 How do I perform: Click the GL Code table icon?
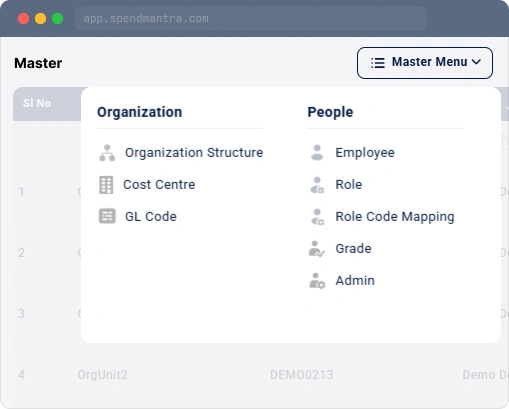pyautogui.click(x=107, y=216)
